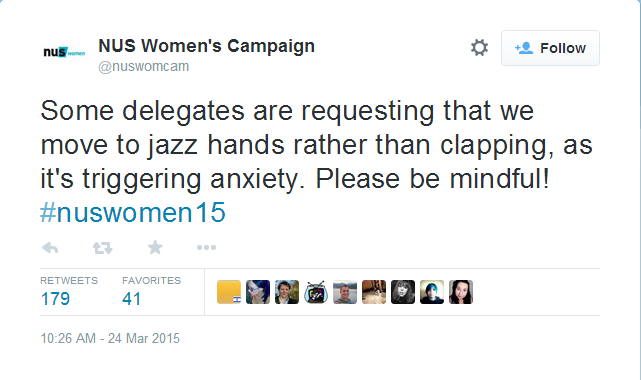Open the NUS Women's Campaign display name

coord(206,46)
